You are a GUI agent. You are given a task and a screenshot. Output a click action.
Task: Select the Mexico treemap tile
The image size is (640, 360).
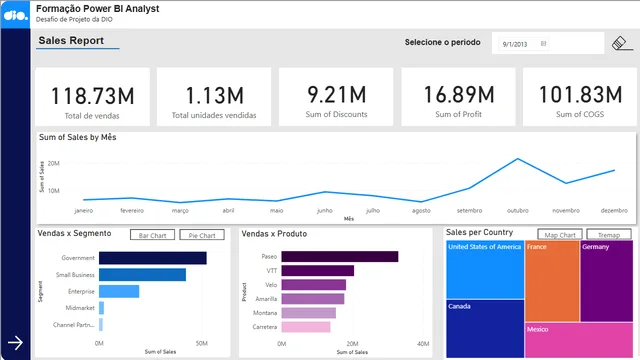pos(579,340)
